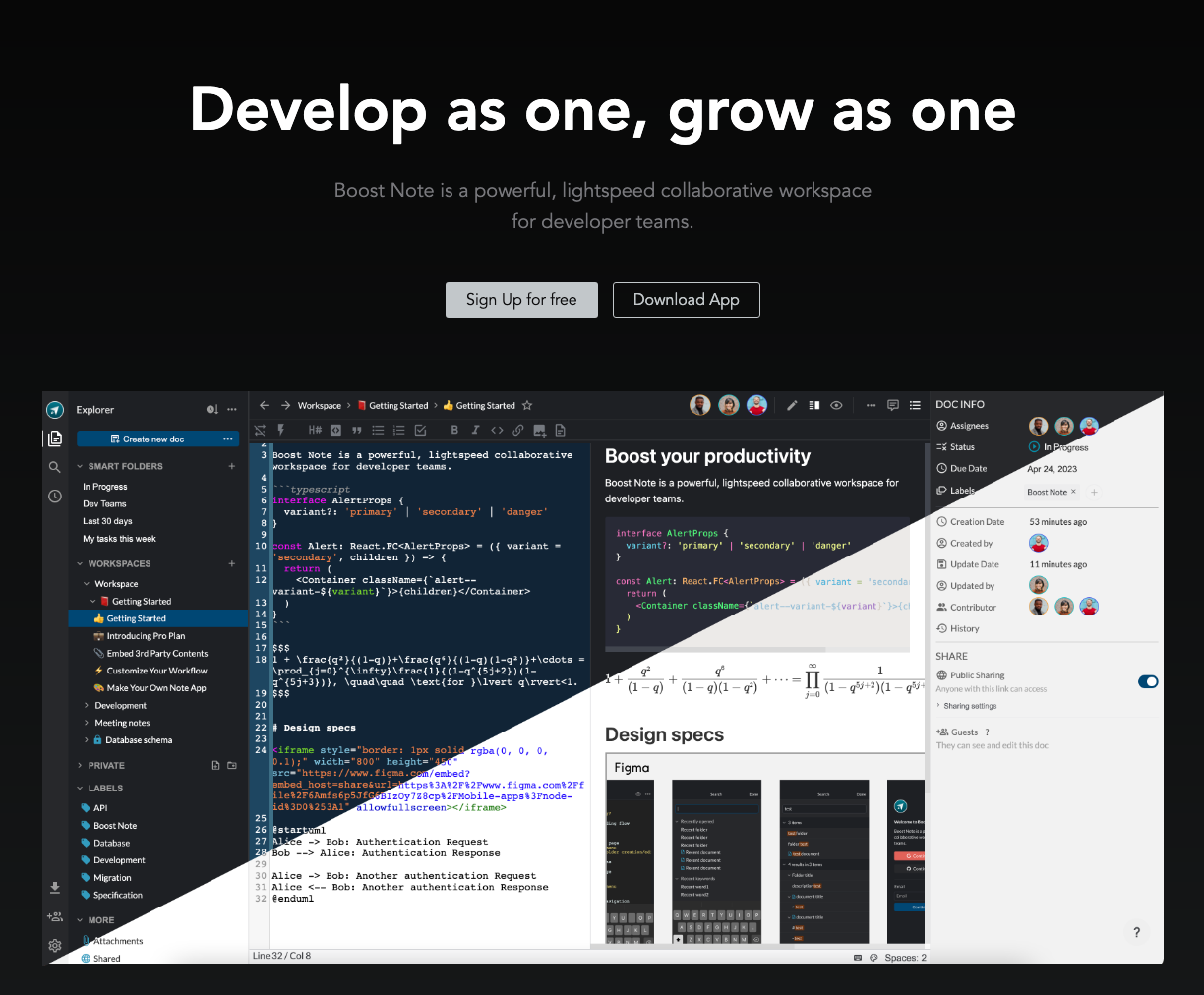This screenshot has width=1204, height=995.
Task: Toggle preview mode with the eye icon
Action: (x=836, y=405)
